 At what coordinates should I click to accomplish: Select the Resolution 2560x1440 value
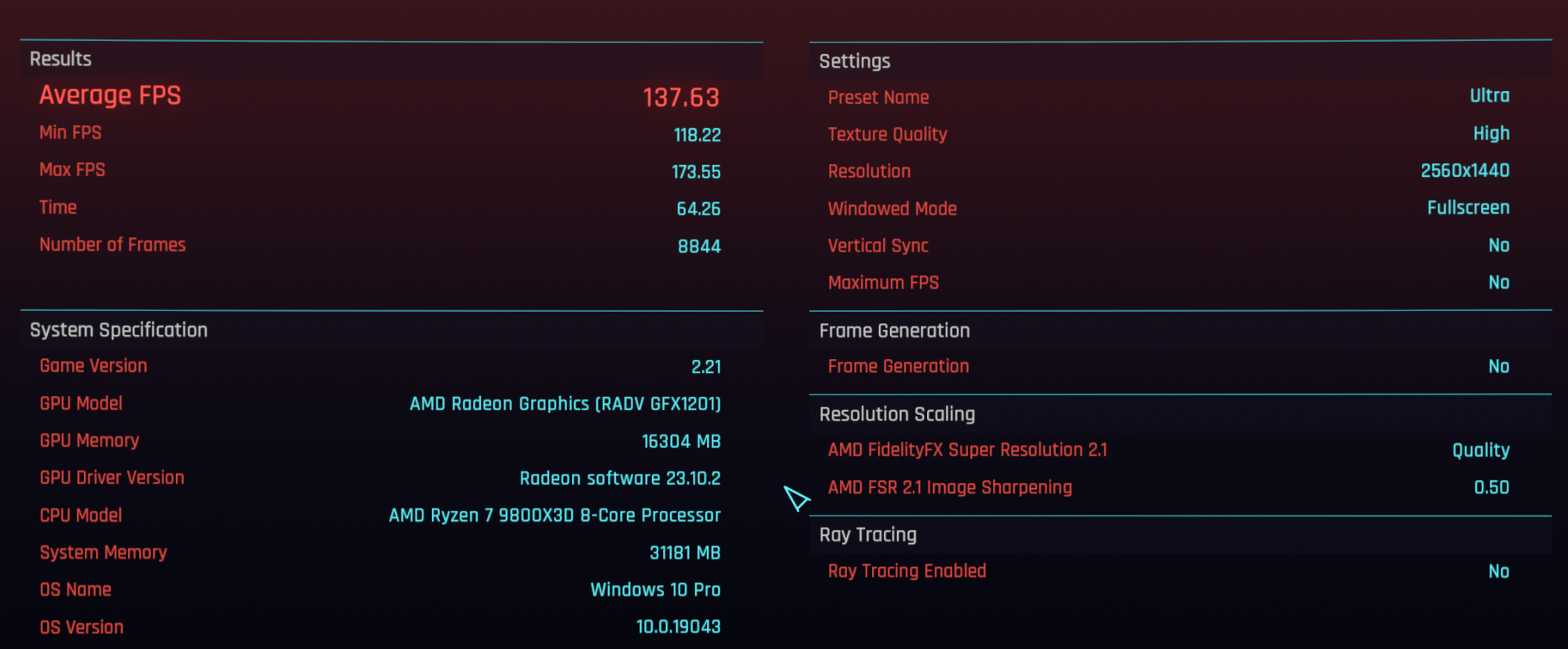(x=1464, y=170)
